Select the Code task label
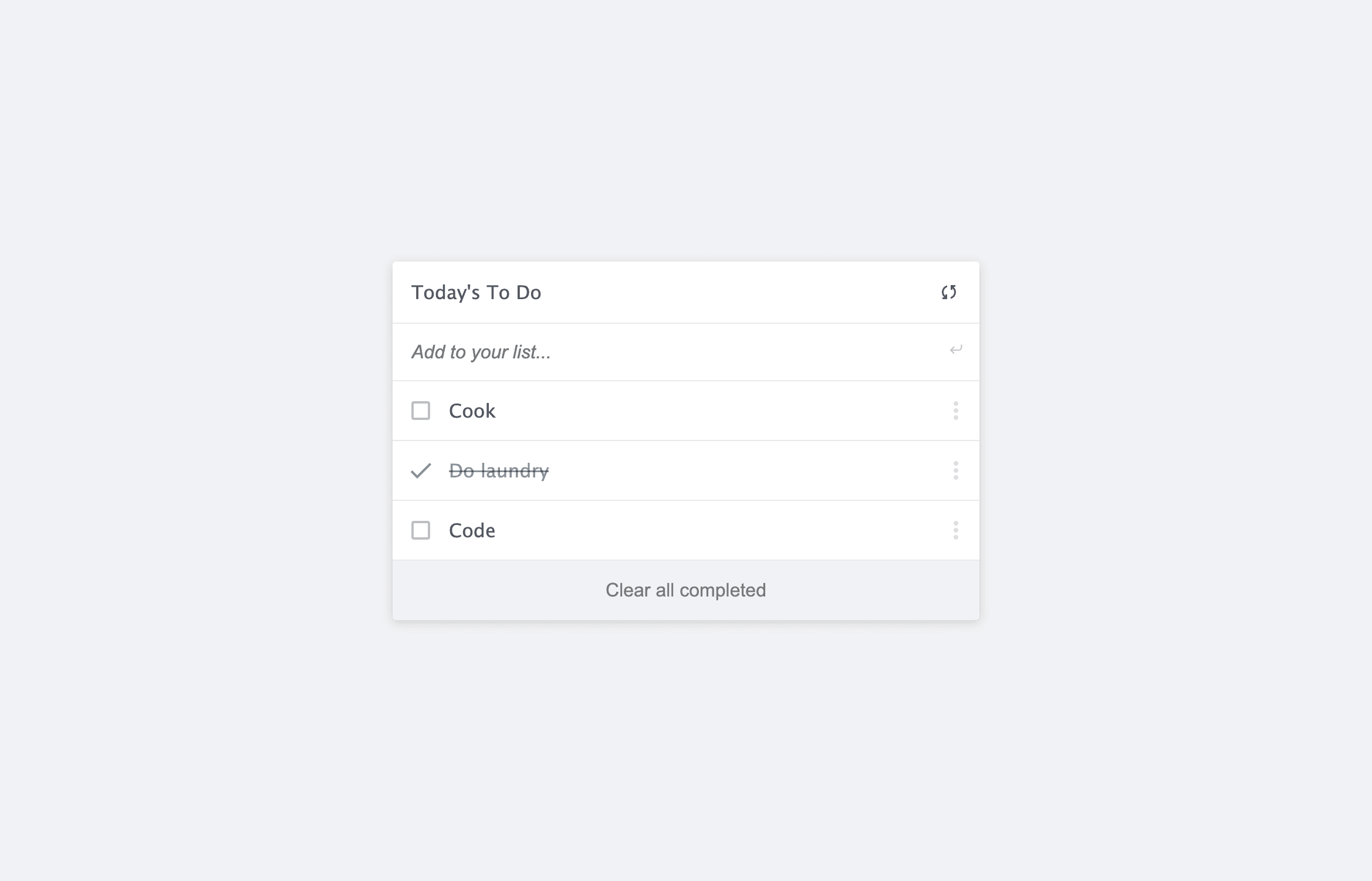Viewport: 1372px width, 881px height. (472, 530)
